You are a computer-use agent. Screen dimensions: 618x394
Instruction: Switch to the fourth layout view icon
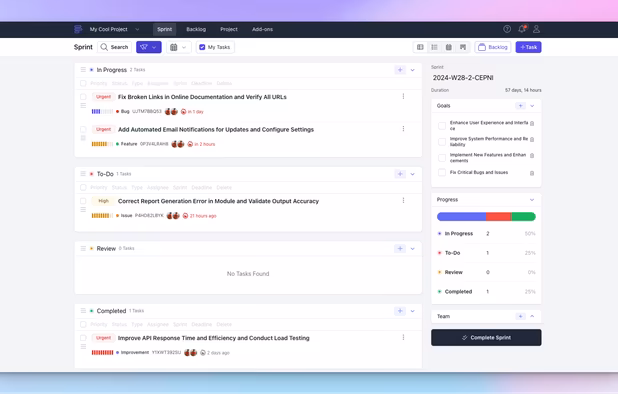point(463,47)
